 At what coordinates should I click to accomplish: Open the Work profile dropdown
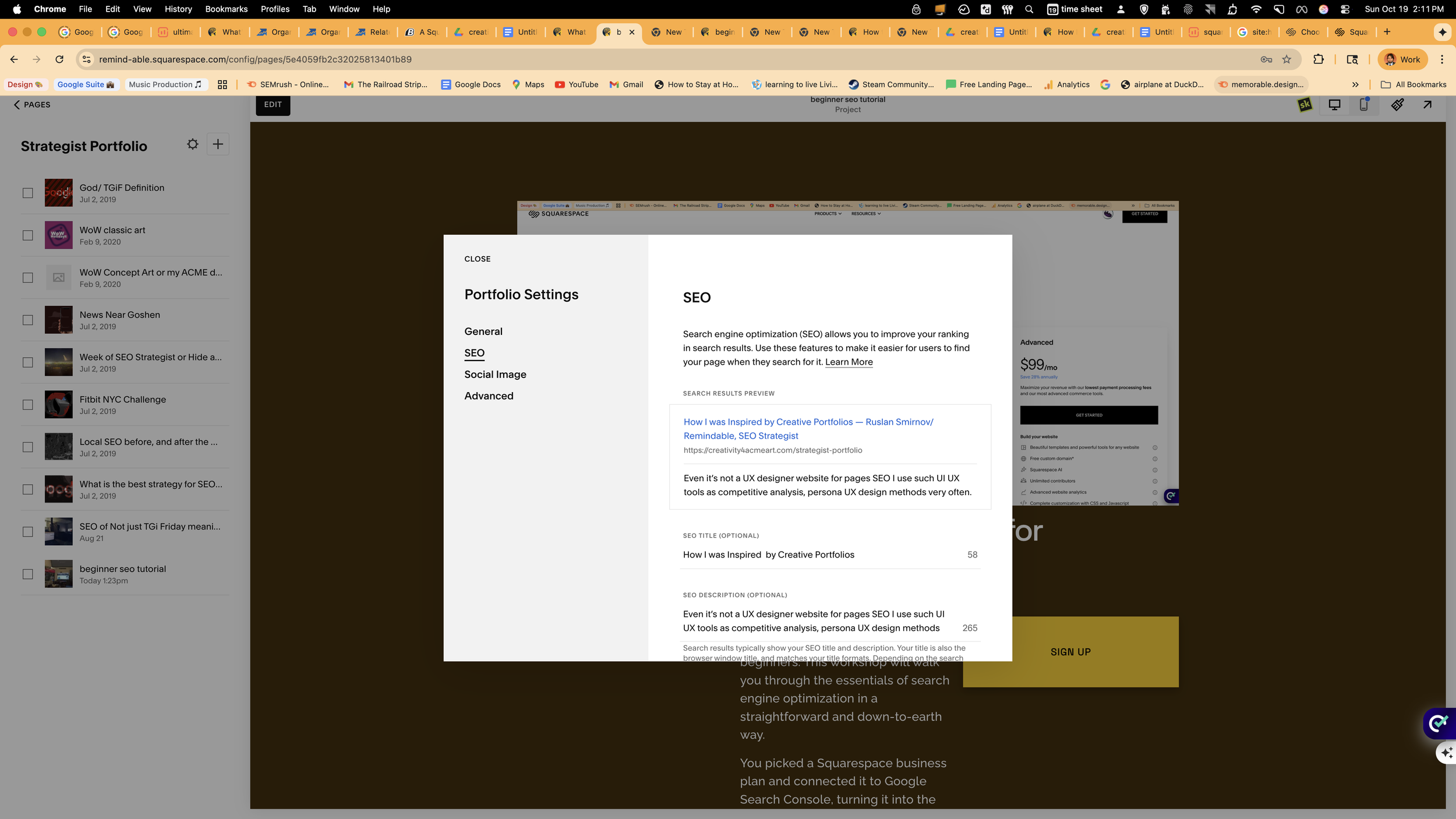(1402, 59)
